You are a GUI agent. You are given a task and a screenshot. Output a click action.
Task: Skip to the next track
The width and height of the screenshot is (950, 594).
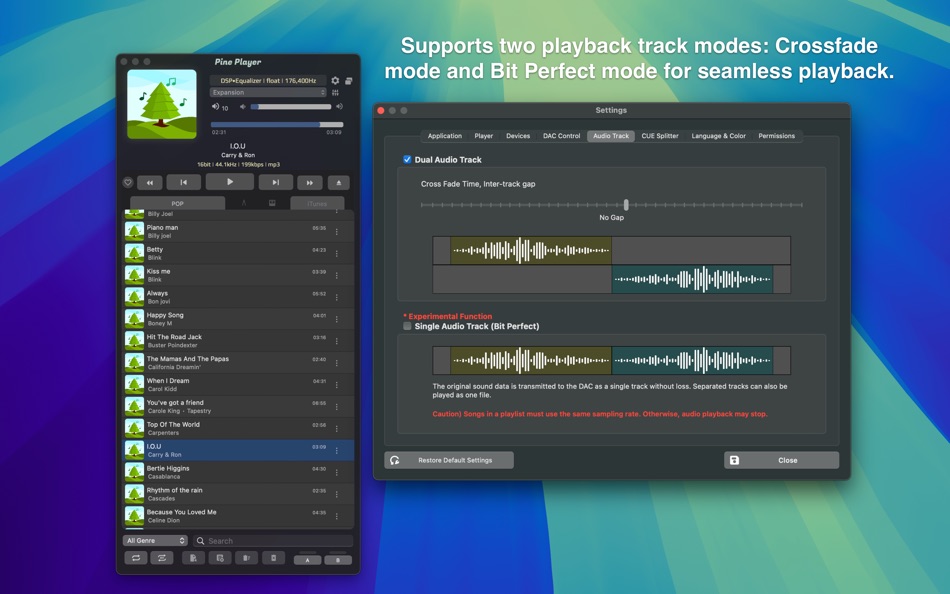(276, 182)
